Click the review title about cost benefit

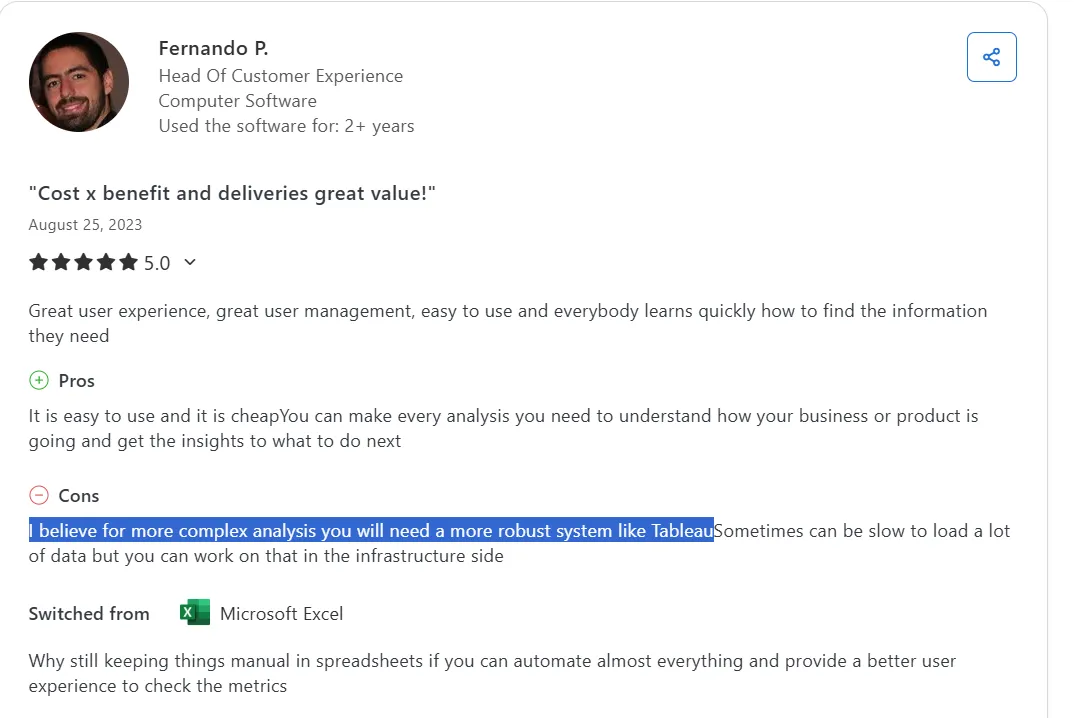click(x=232, y=193)
